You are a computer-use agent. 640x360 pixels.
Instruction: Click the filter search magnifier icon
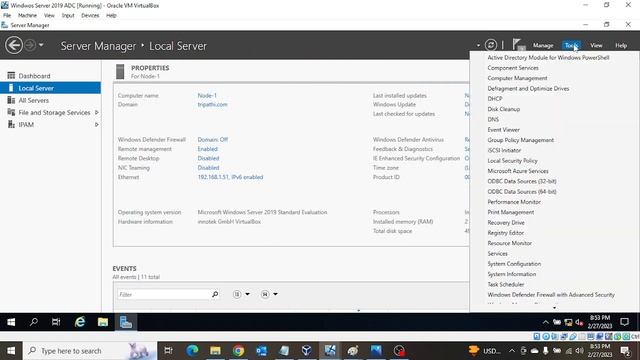[215, 294]
